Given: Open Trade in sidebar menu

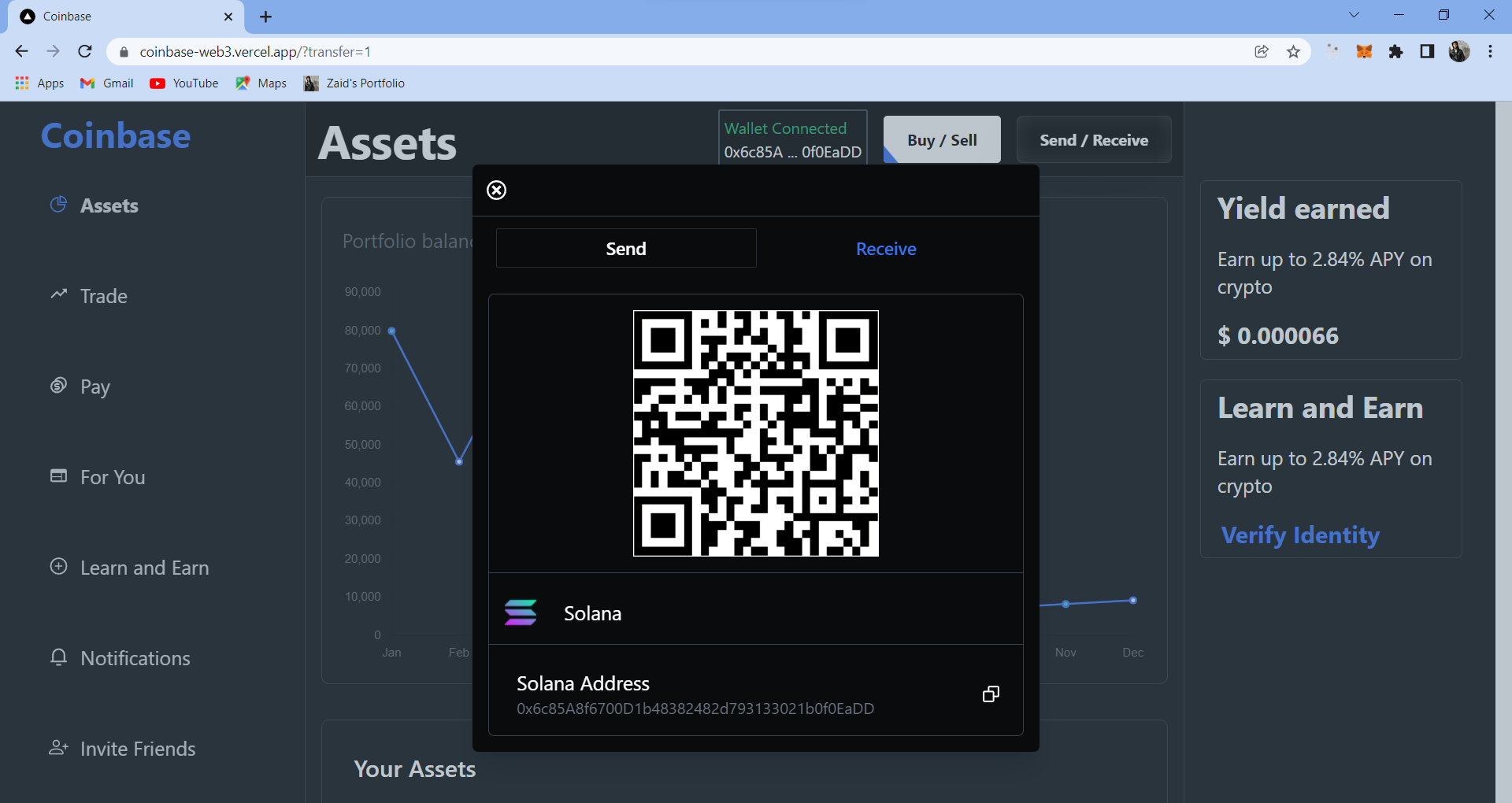Looking at the screenshot, I should point(104,296).
